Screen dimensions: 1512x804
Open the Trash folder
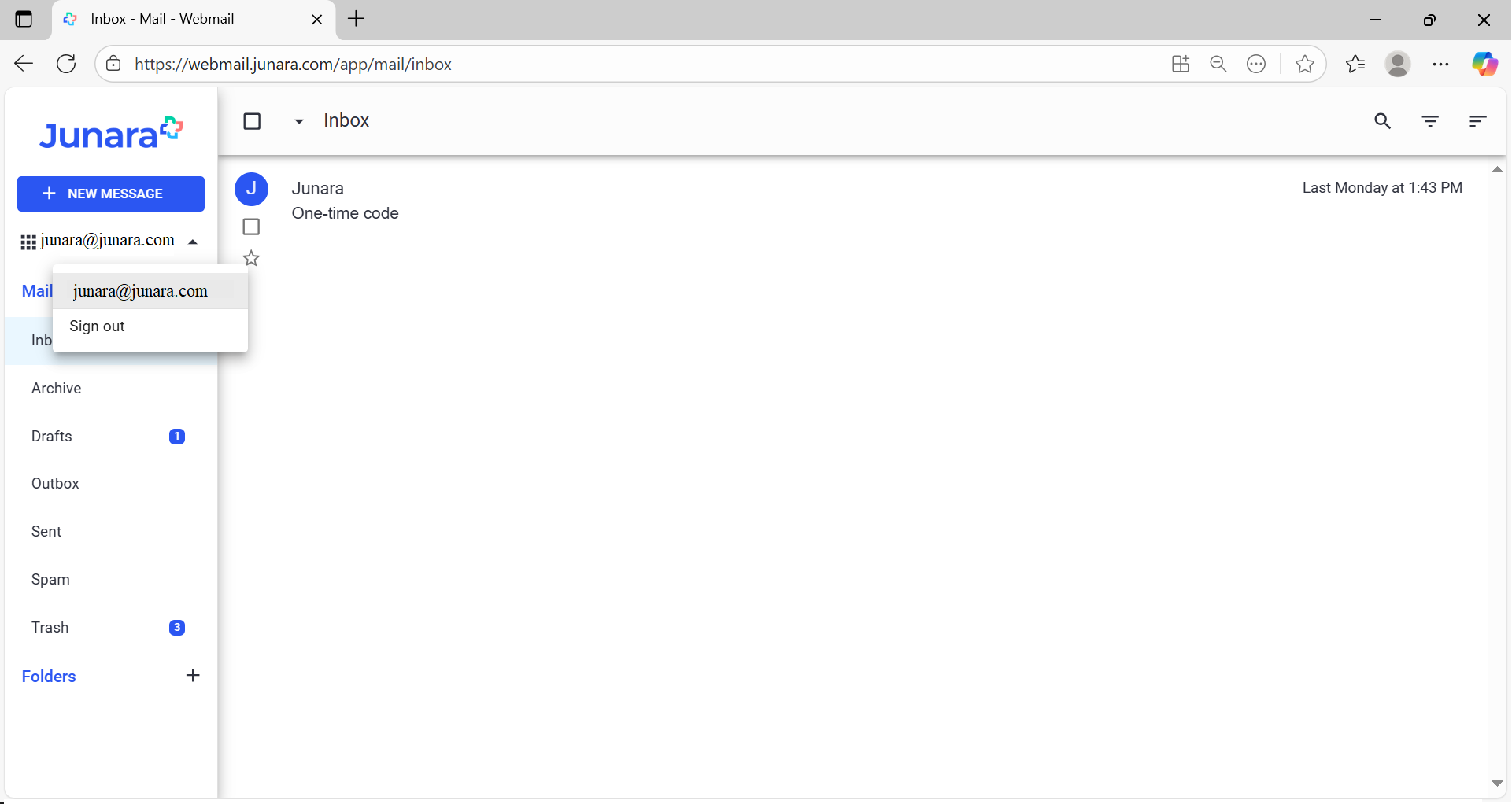111,628
